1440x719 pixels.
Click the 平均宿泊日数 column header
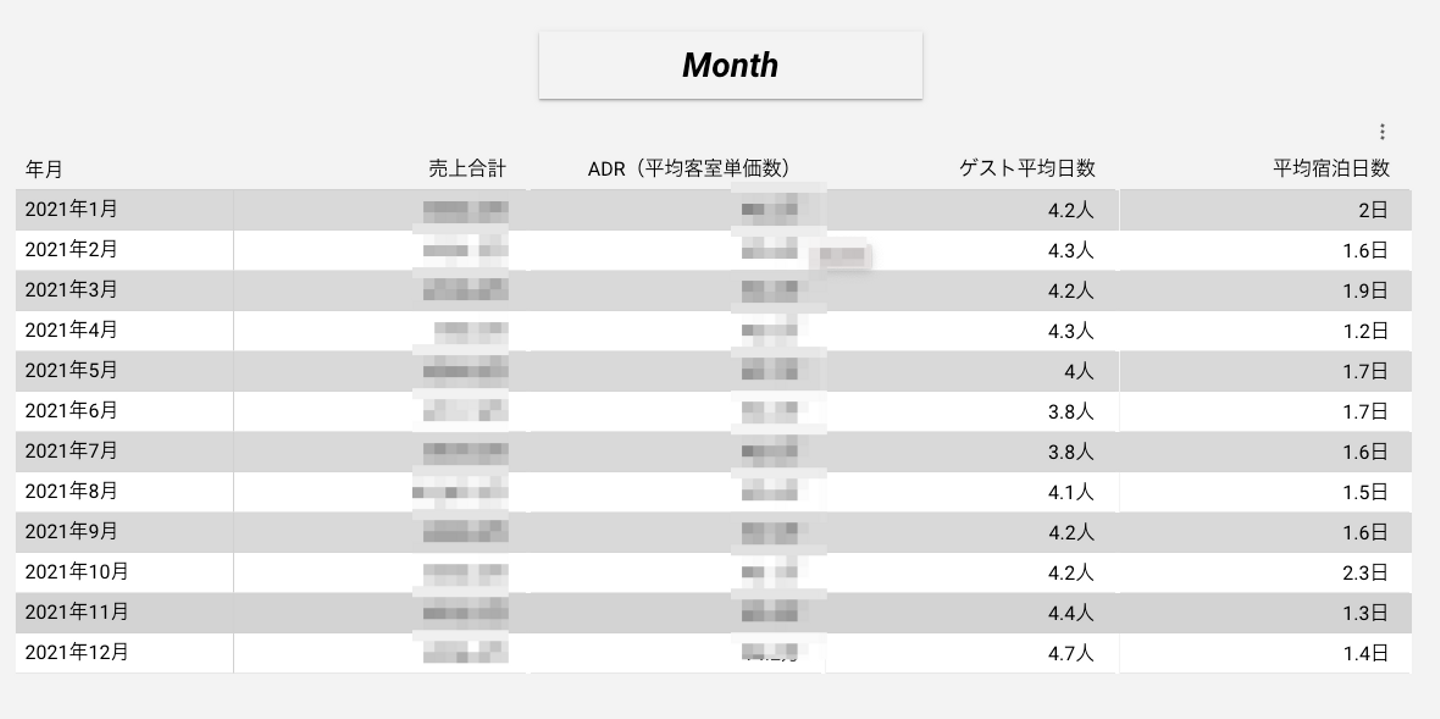click(1331, 169)
